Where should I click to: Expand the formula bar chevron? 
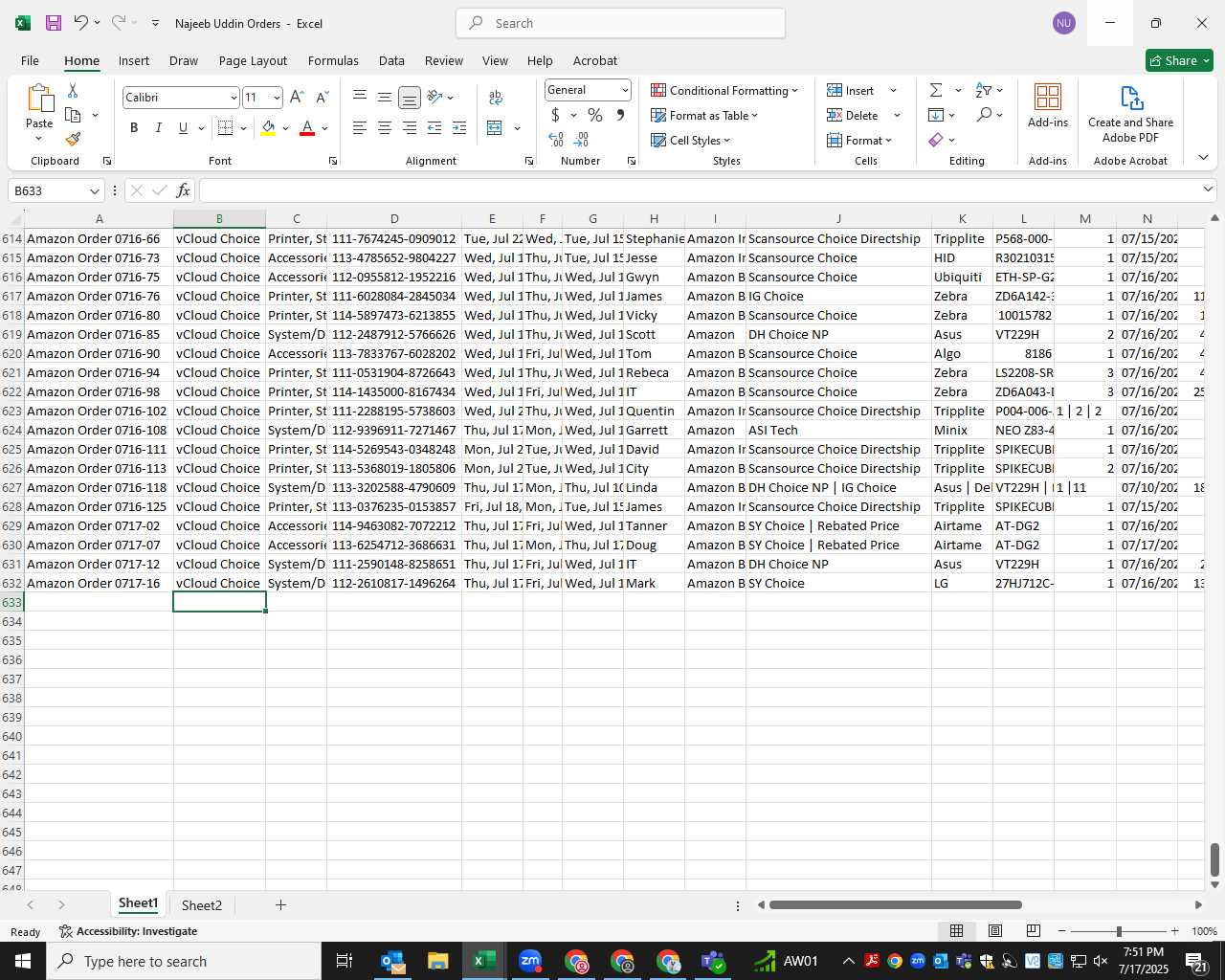[1208, 189]
